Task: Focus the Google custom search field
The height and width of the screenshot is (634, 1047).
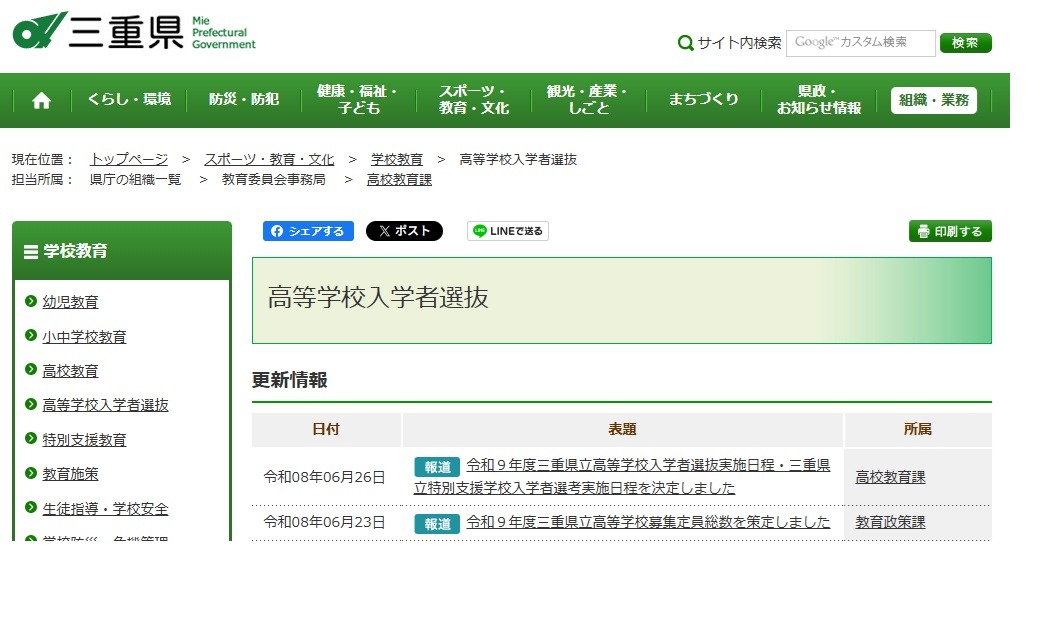Action: coord(860,43)
